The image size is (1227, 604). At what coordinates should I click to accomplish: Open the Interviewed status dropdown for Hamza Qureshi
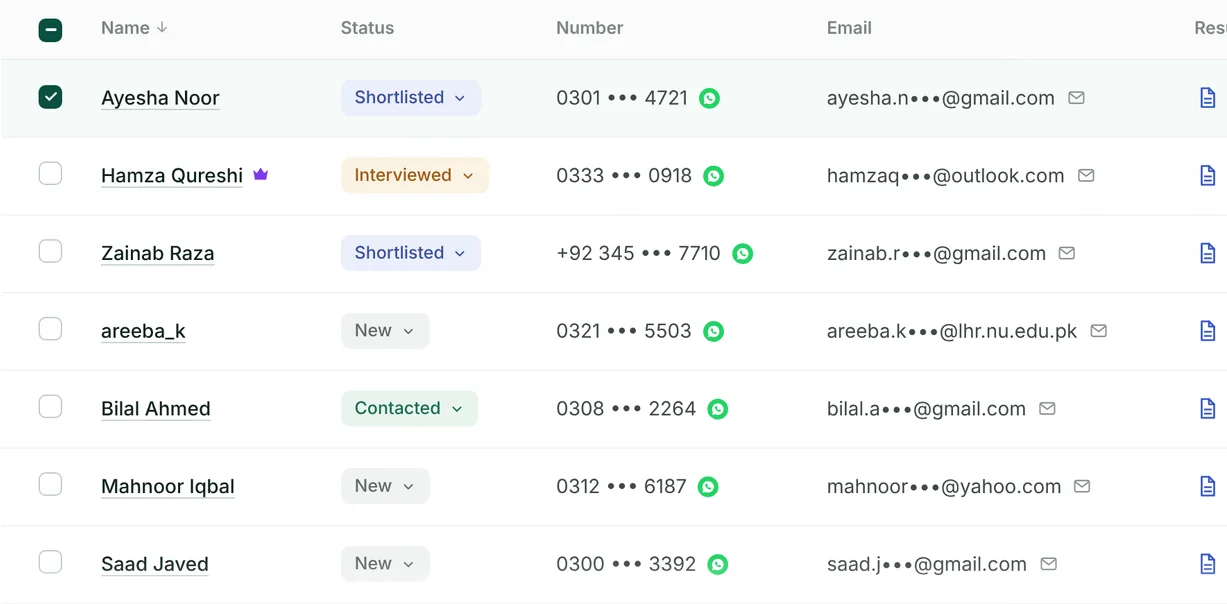point(415,175)
